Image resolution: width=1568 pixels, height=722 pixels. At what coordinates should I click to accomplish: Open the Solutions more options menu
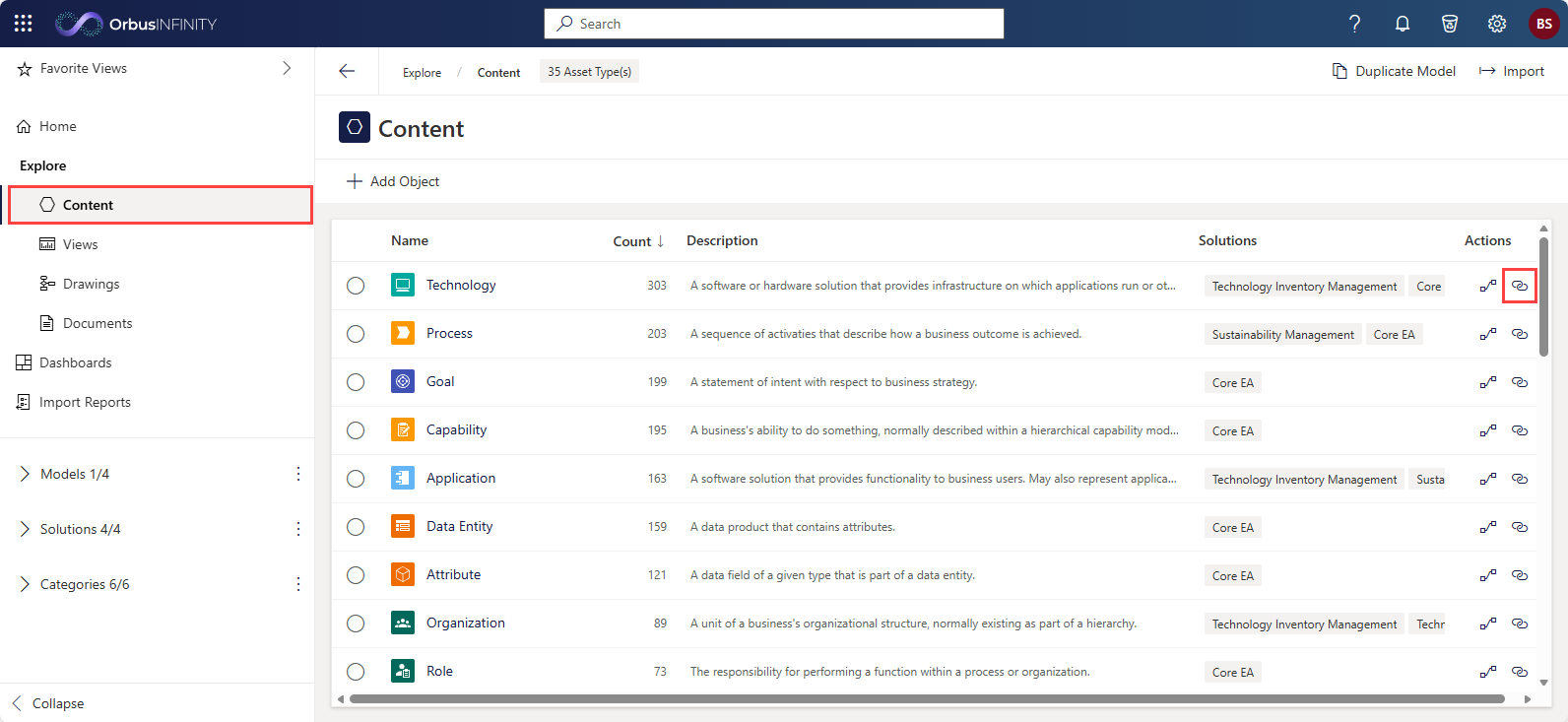(x=298, y=529)
